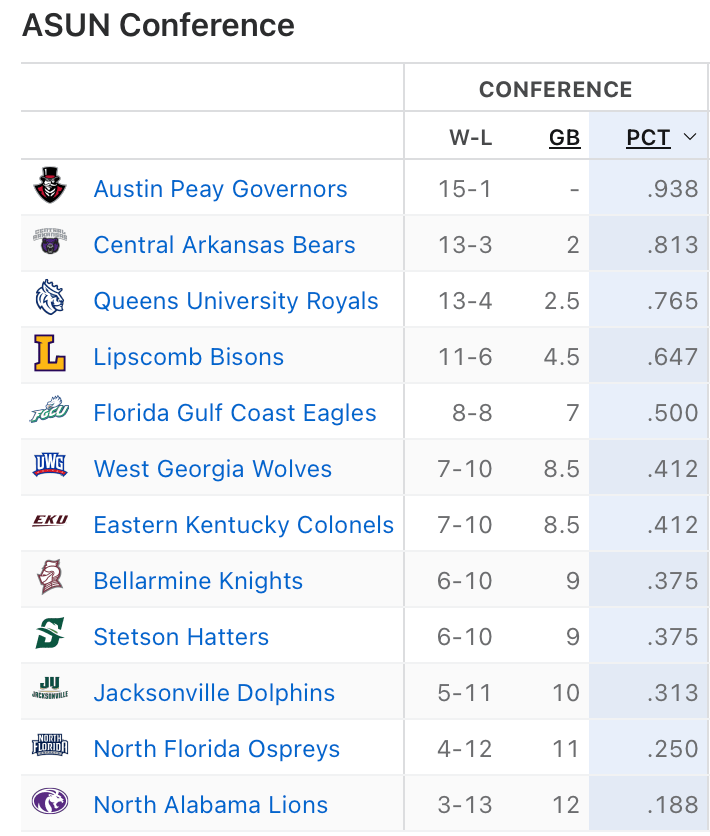Click the North Florida Ospreys logo
This screenshot has width=710, height=836.
coord(50,747)
